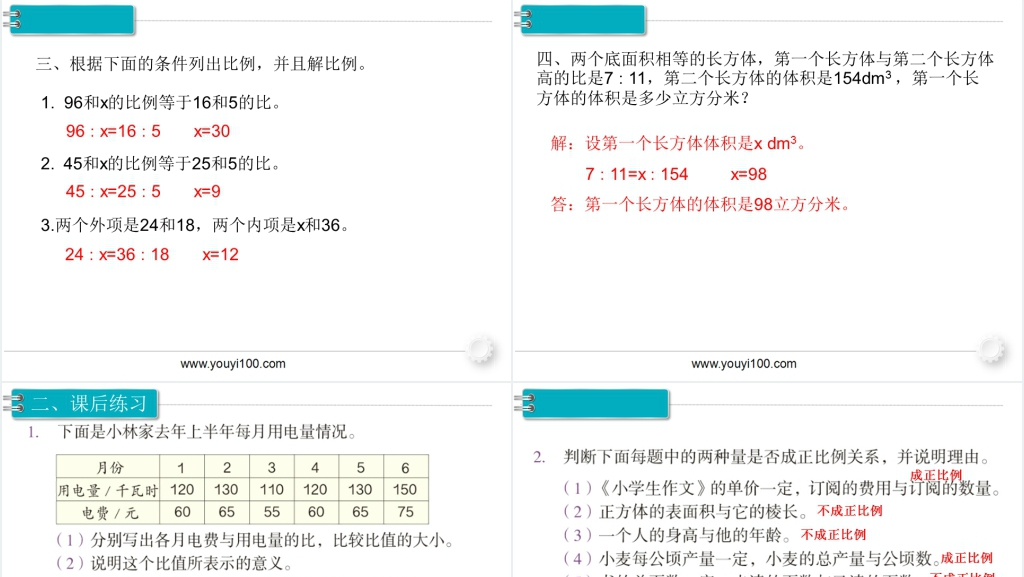Click sub-question （1）分别写出各月电费与用电量的比
The width and height of the screenshot is (1024, 577).
coord(255,540)
